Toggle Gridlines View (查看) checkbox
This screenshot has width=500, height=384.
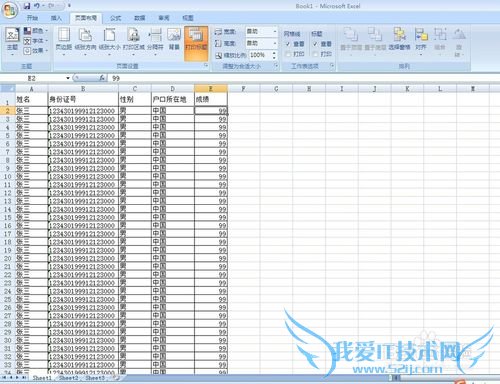pos(288,44)
